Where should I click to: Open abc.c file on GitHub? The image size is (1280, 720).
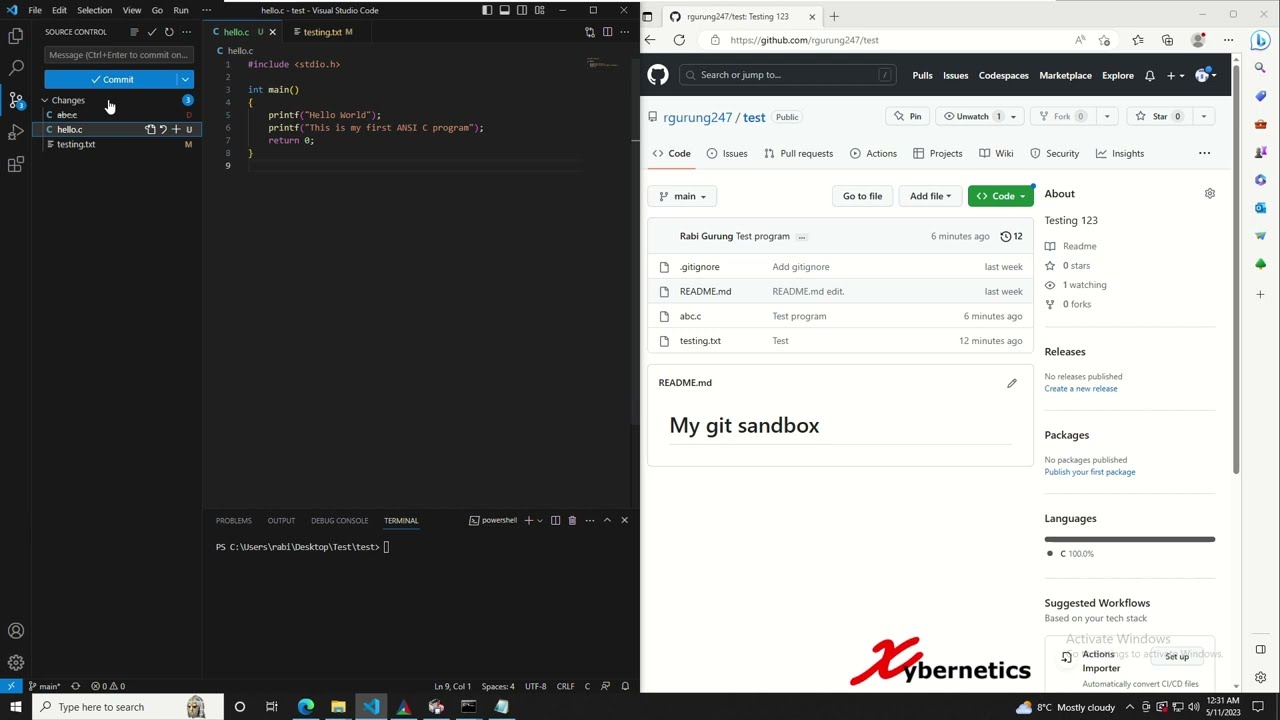690,316
